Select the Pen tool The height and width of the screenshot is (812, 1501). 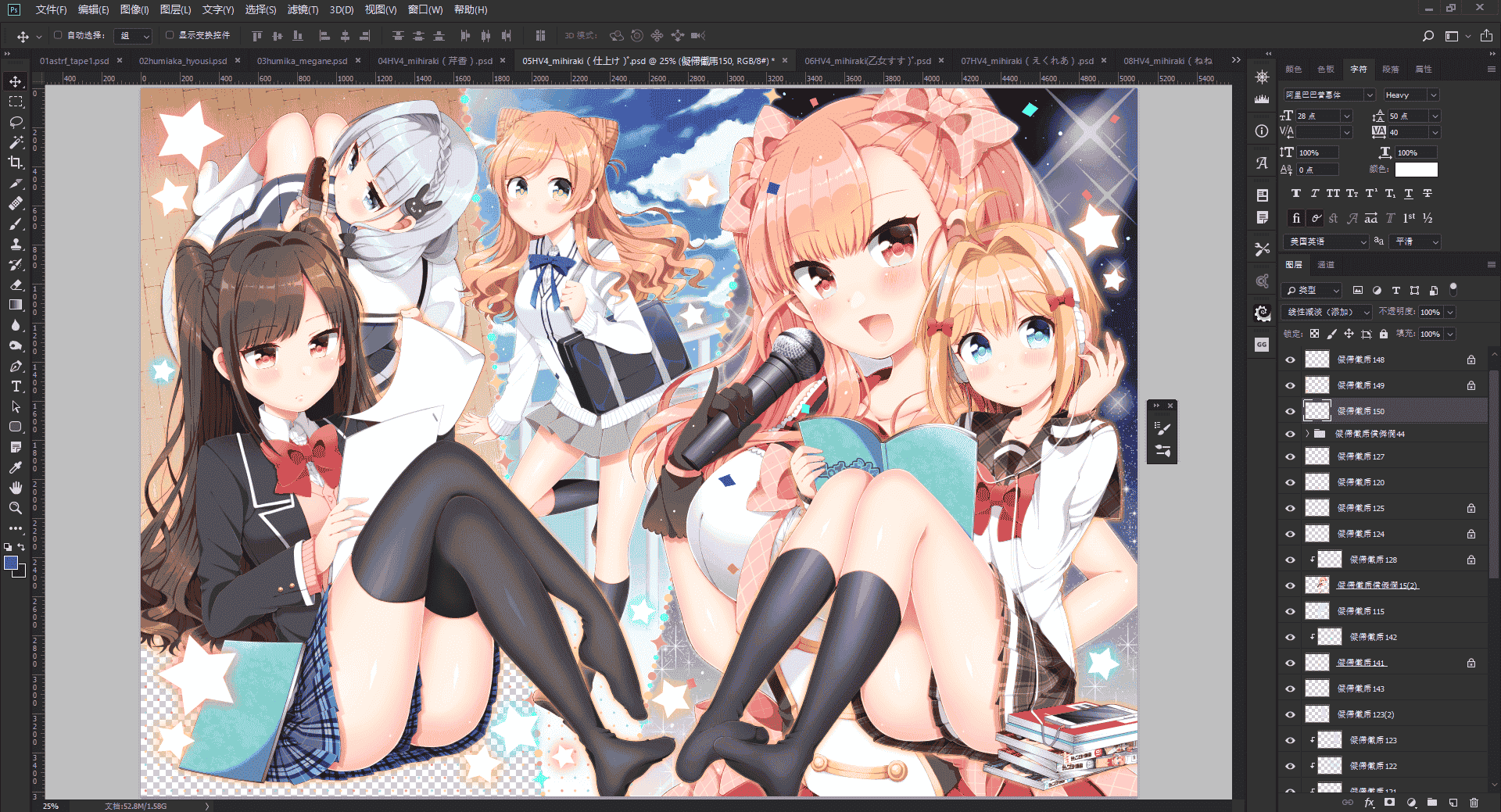point(16,366)
